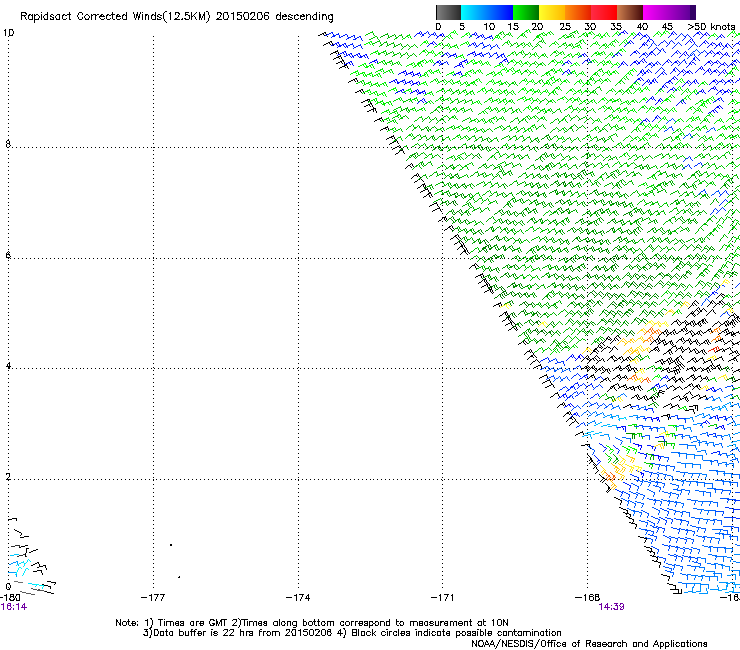
Task: Click the 'NOAA/NESDIS/Office of Research and Applications' credit
Action: click(589, 644)
